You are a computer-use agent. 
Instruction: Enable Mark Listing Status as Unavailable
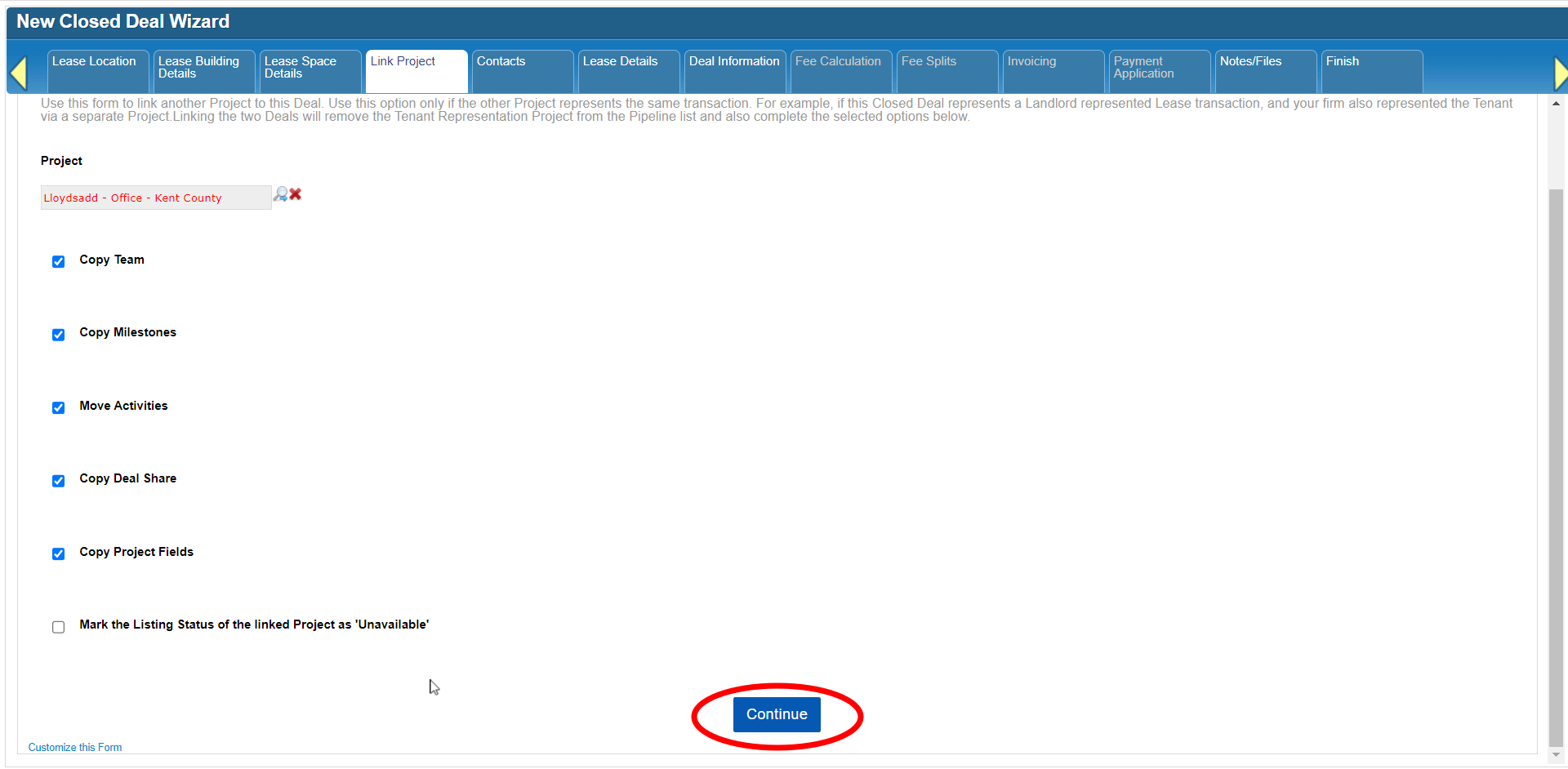pyautogui.click(x=59, y=627)
